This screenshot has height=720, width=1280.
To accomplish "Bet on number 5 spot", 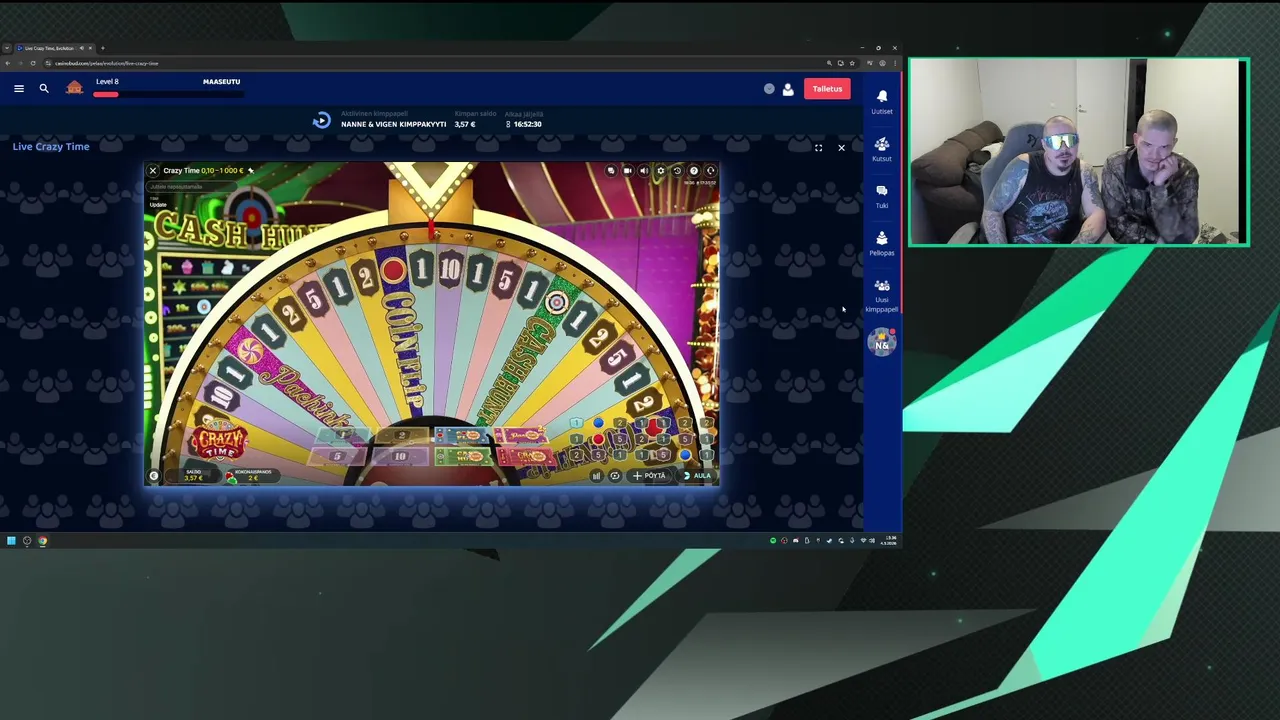I will (x=337, y=456).
